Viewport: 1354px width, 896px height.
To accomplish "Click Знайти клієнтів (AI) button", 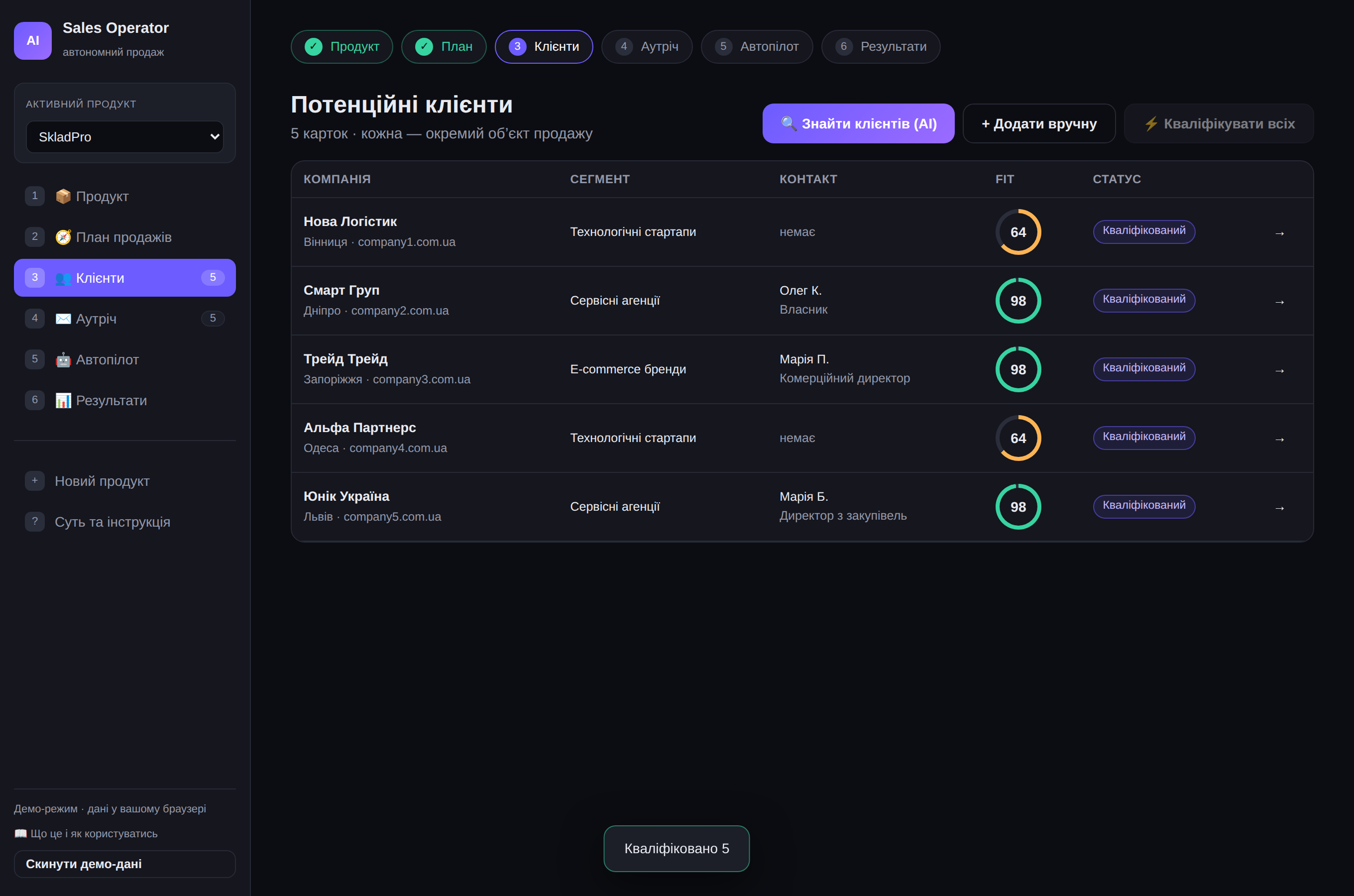I will click(x=858, y=123).
